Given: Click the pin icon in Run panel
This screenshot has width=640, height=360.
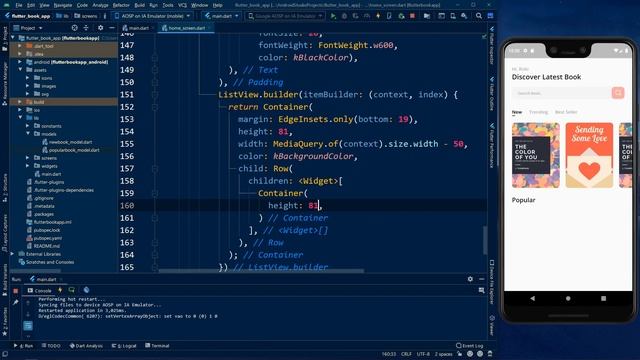Looking at the screenshot, I should [x=16, y=302].
